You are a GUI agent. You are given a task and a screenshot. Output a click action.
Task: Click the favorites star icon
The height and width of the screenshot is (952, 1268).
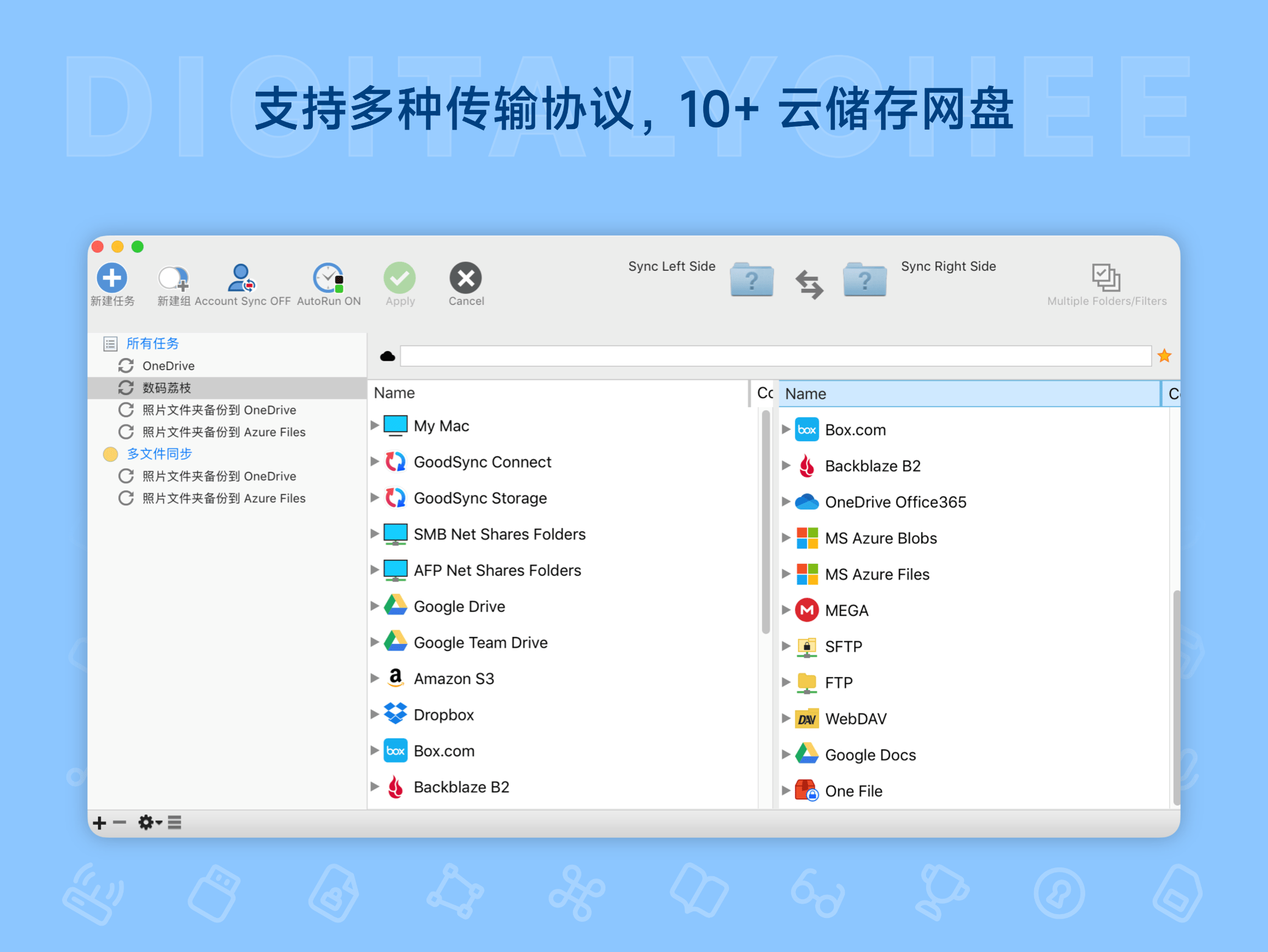click(x=1164, y=356)
